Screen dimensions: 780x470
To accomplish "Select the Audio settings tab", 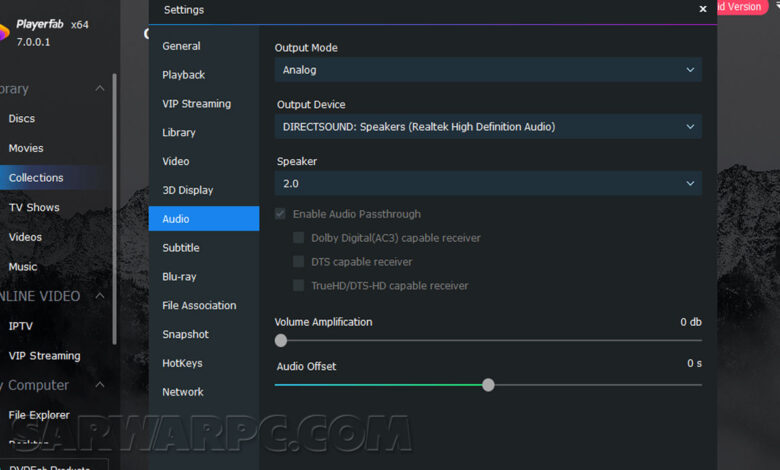I will [x=204, y=219].
